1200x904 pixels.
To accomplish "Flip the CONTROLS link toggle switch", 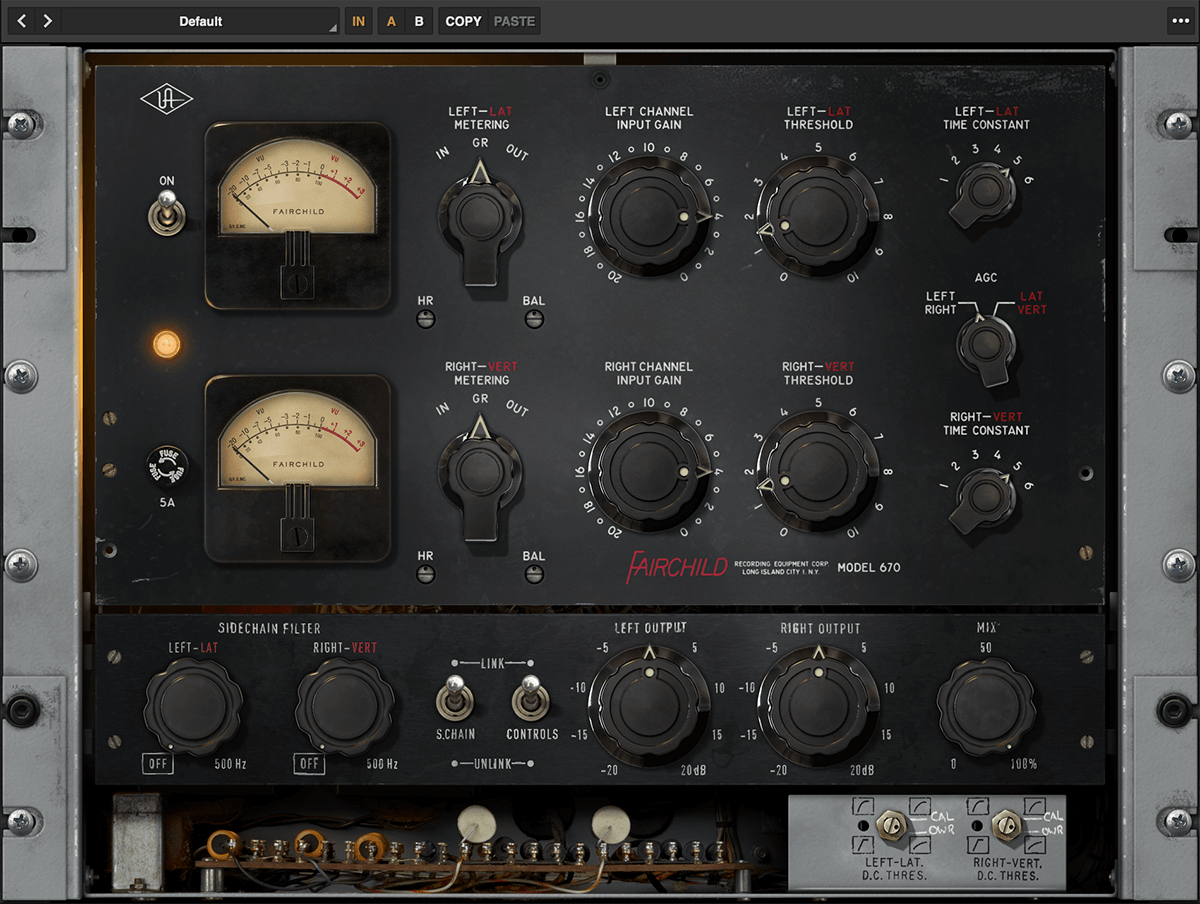I will click(x=529, y=697).
